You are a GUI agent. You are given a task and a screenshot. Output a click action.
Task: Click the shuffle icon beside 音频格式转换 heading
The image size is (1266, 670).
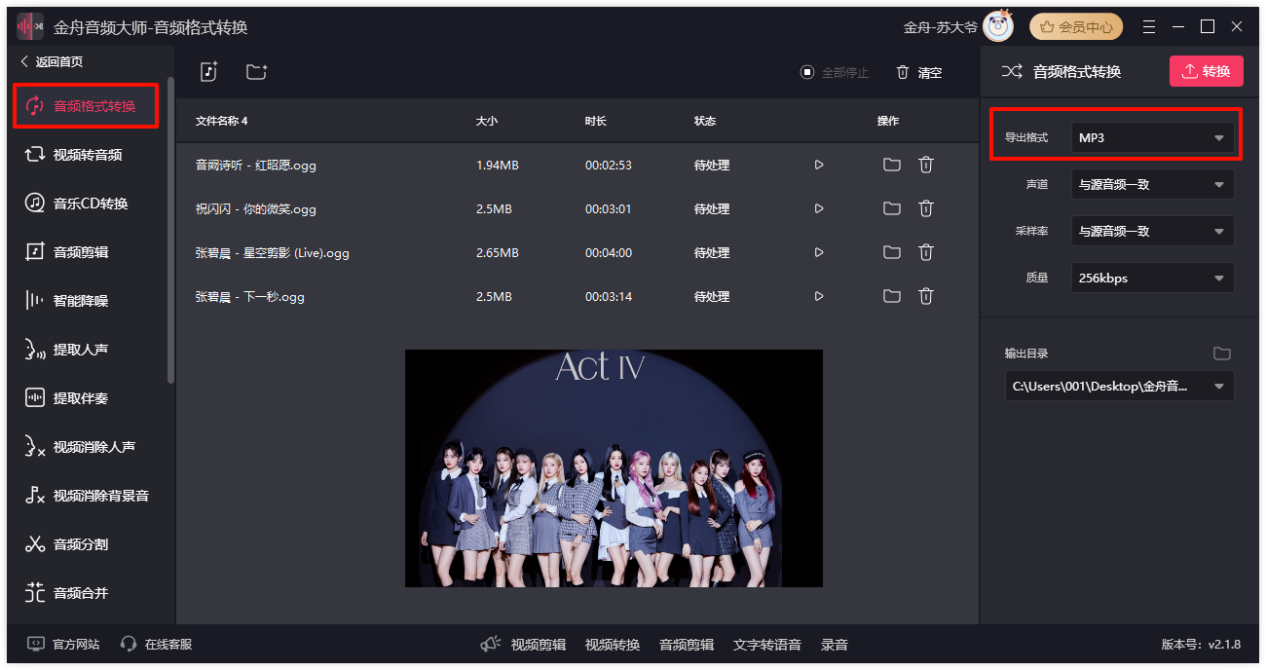click(1012, 72)
